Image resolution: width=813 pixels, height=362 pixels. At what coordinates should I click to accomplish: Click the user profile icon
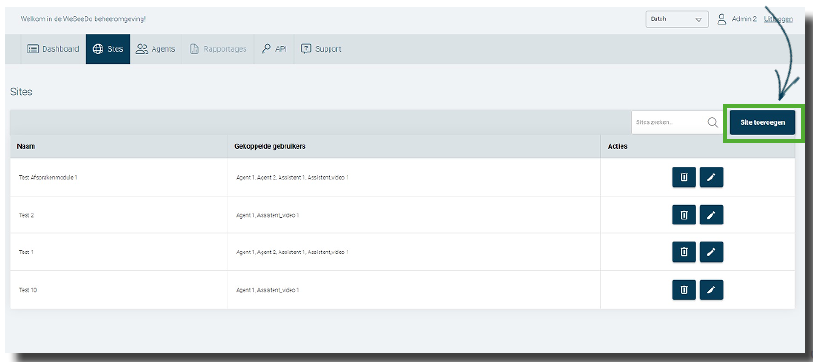721,19
